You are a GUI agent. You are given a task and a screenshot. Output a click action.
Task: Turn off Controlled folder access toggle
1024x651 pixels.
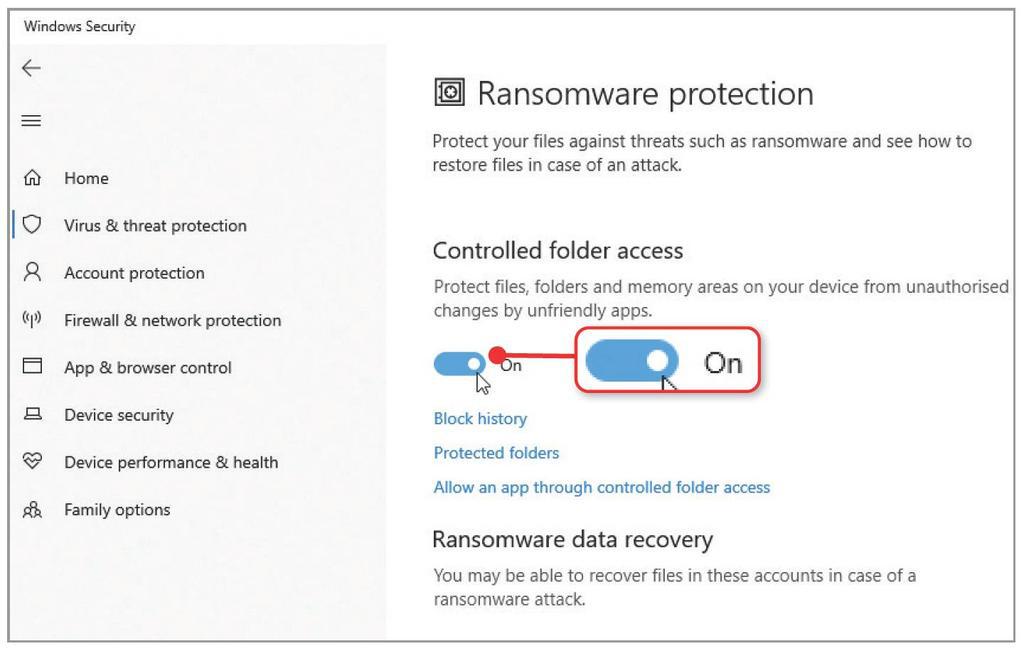pyautogui.click(x=460, y=364)
